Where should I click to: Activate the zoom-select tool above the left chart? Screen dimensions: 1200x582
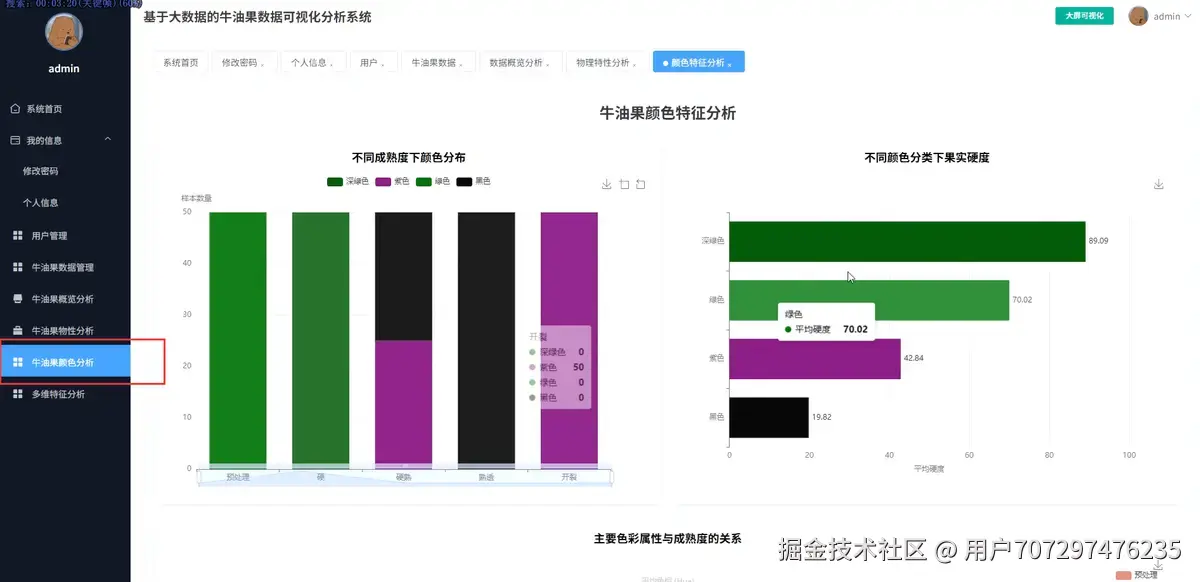[x=624, y=184]
